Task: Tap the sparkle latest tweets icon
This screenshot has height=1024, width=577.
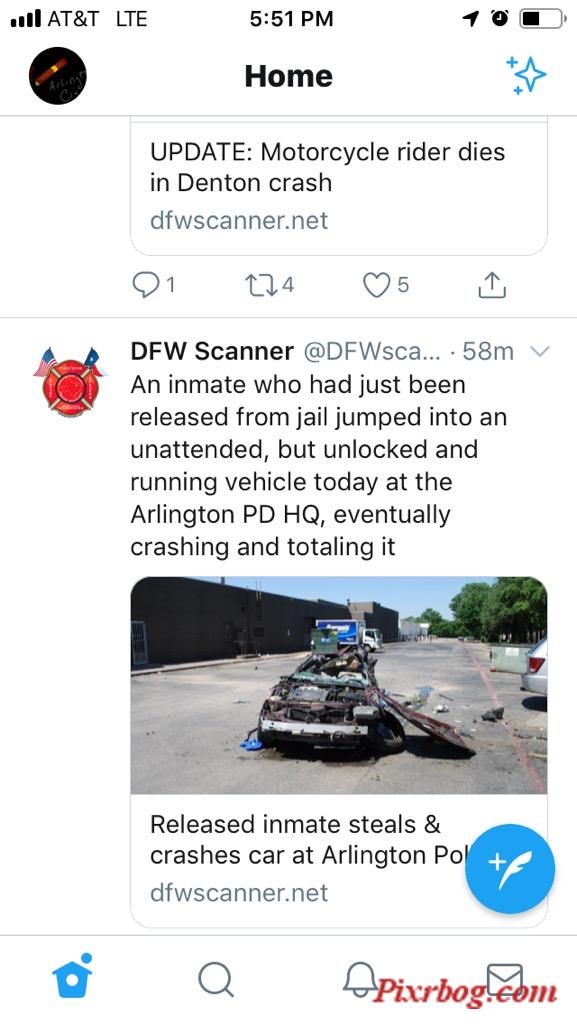Action: 526,75
